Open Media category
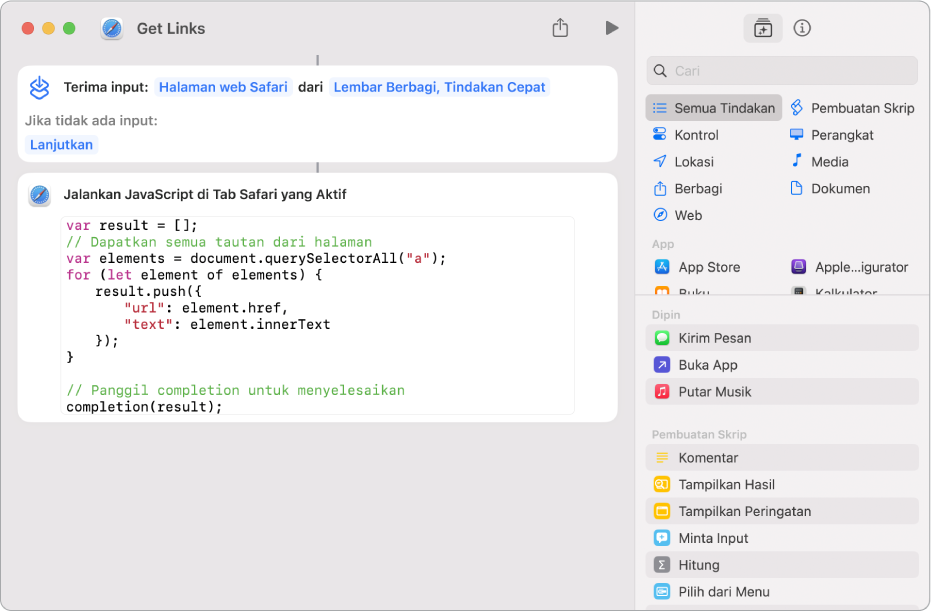 [819, 161]
